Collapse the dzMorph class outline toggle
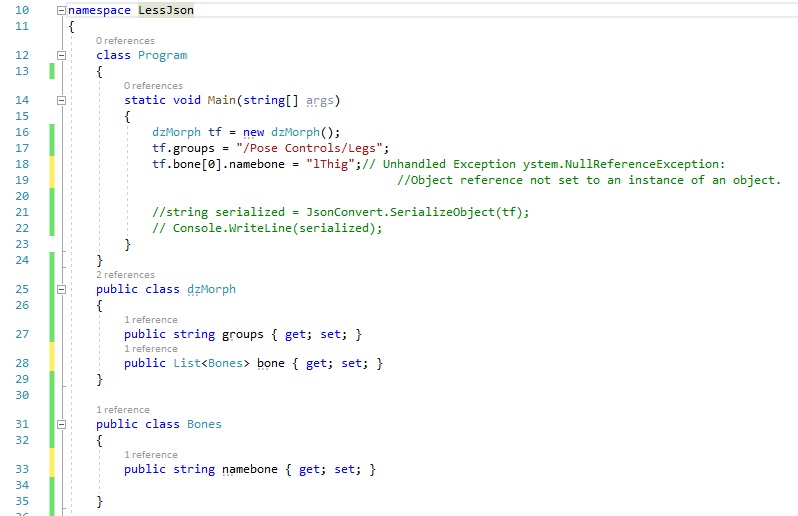 pyautogui.click(x=61, y=289)
